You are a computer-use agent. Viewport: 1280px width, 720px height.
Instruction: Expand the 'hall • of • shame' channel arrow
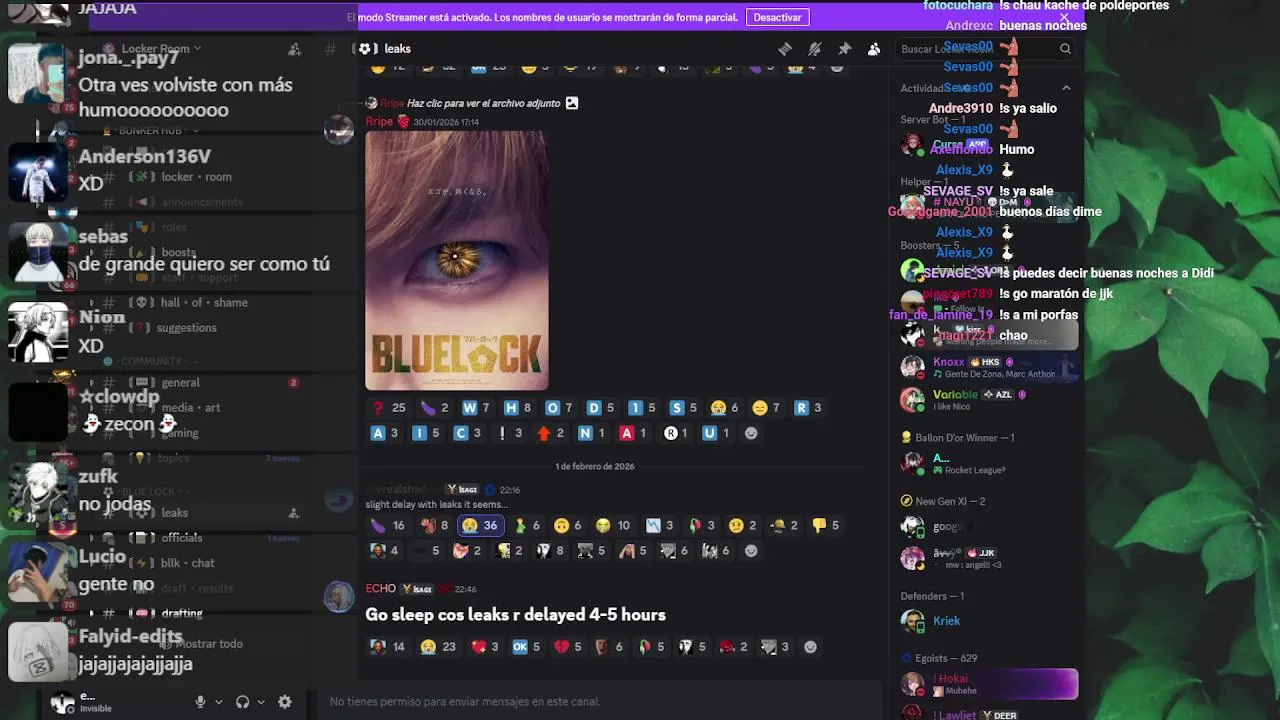click(x=92, y=303)
